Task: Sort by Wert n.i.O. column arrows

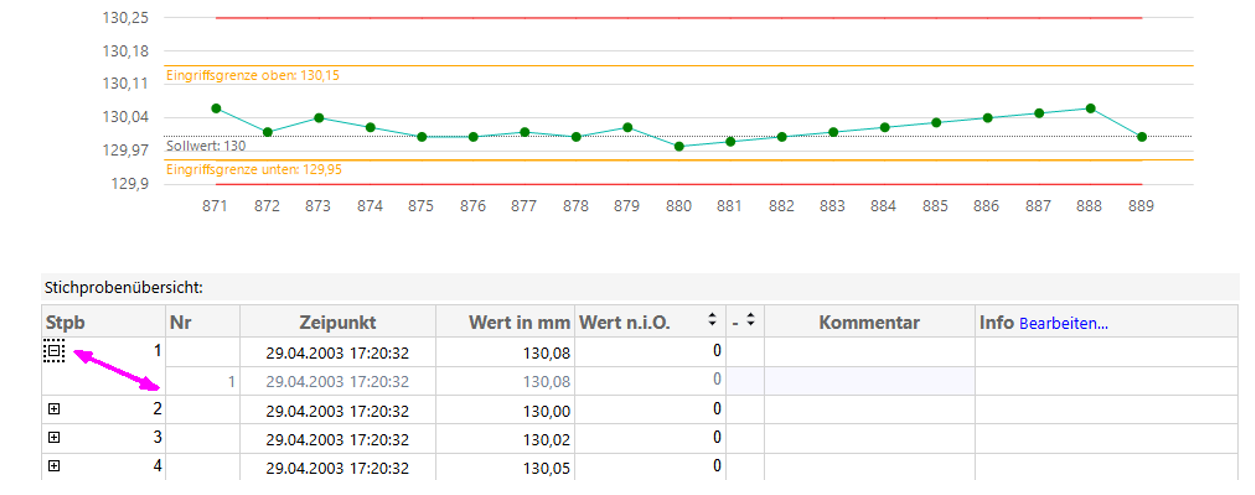Action: 712,320
